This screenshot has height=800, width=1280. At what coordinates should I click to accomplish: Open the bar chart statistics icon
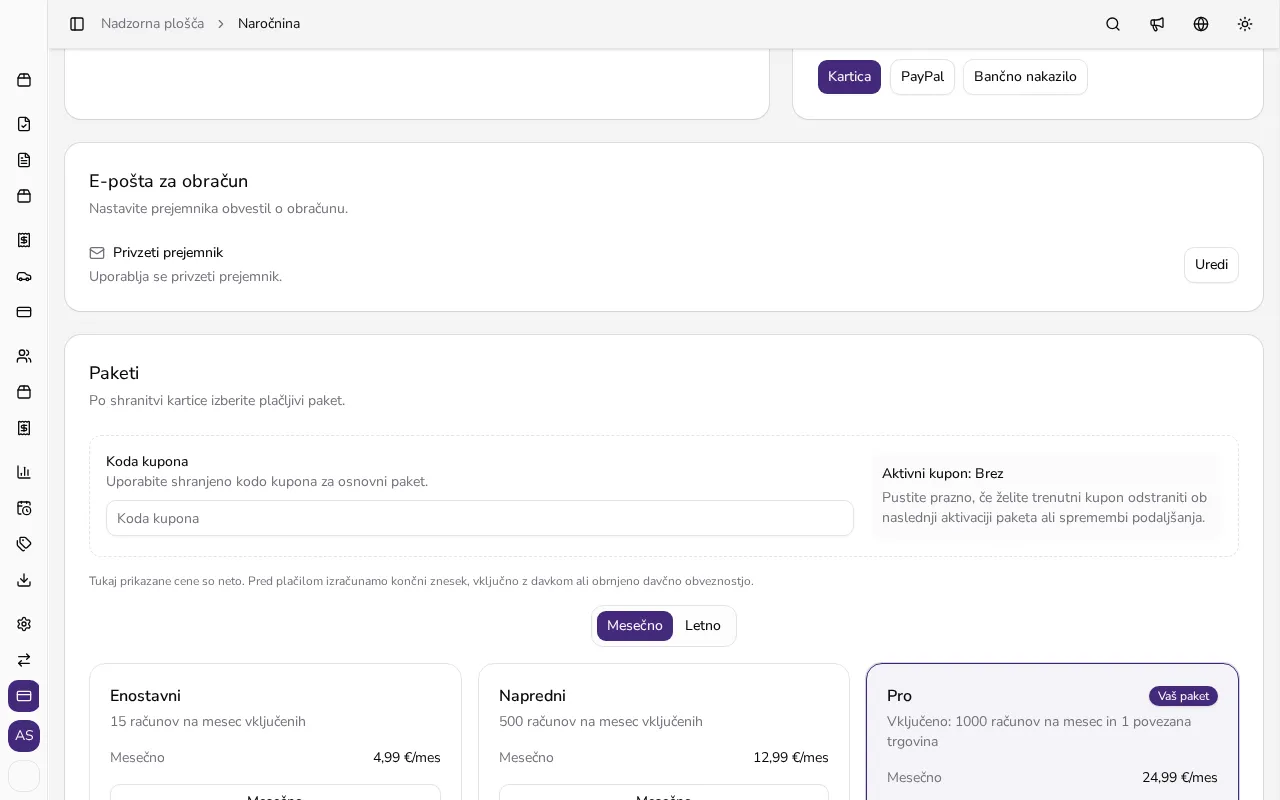click(x=24, y=472)
